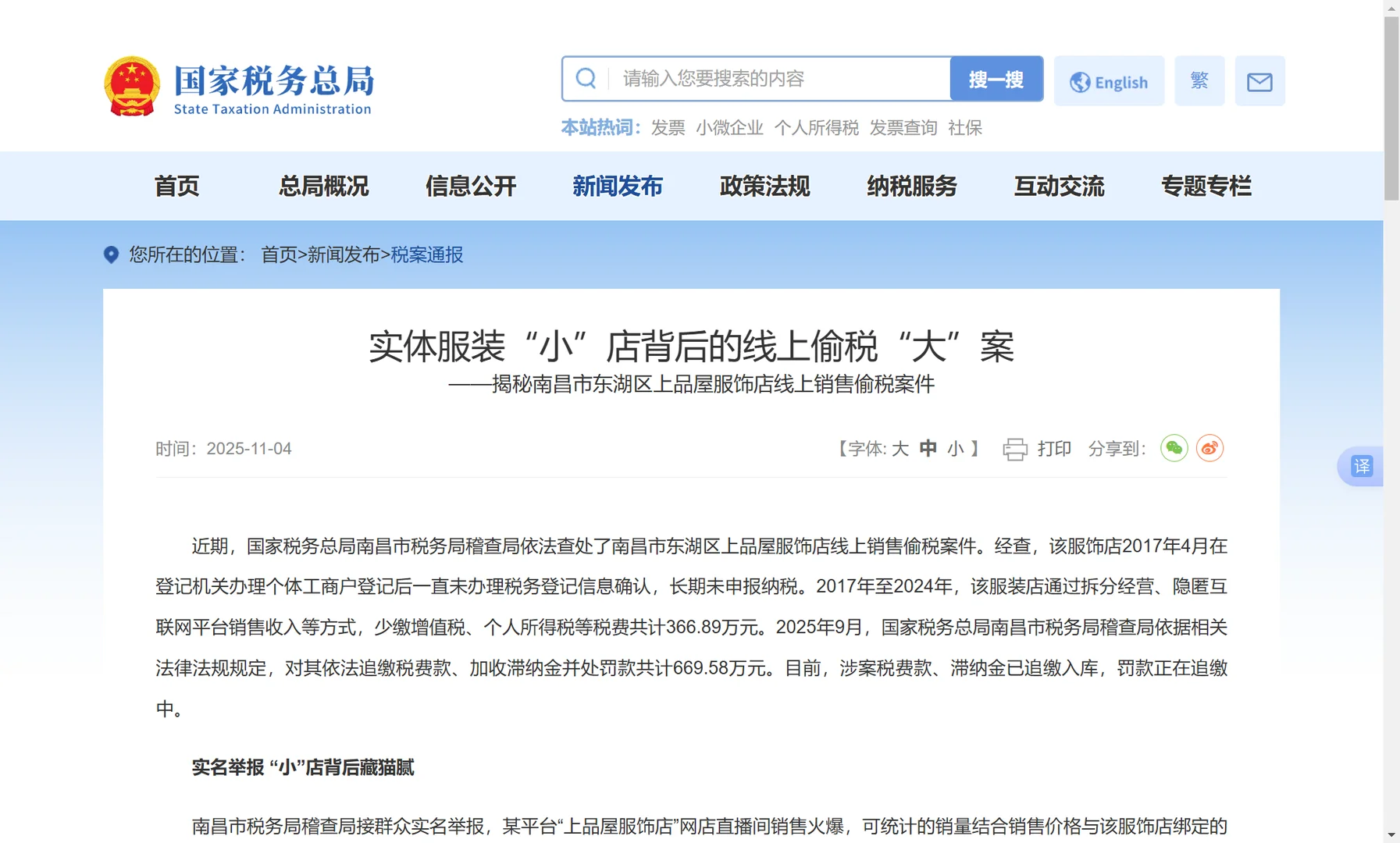Viewport: 1400px width, 843px height.
Task: Go to 首页 via the navigation bar
Action: pos(177,187)
